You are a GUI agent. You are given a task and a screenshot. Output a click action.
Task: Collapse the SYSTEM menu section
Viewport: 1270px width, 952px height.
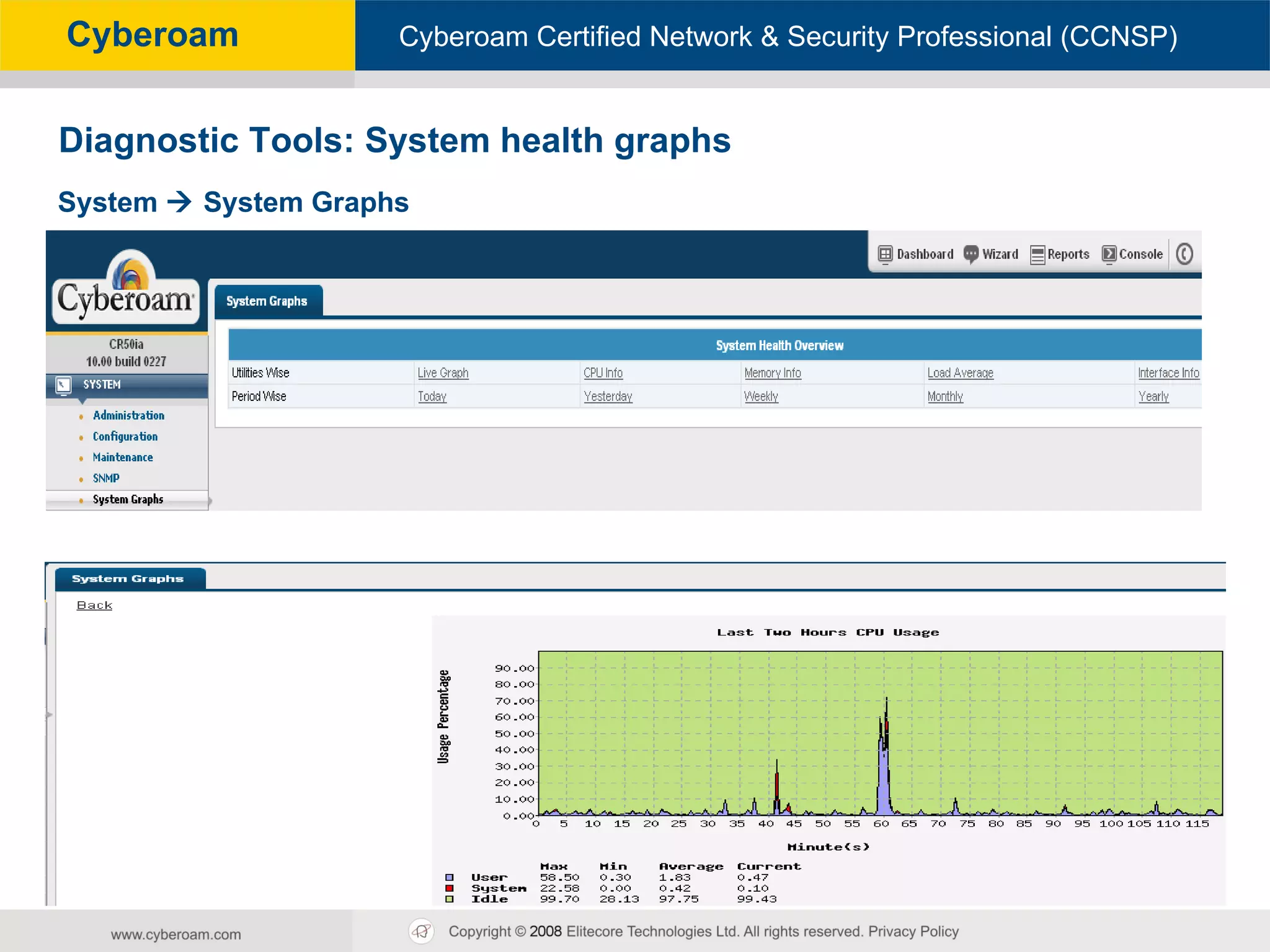pyautogui.click(x=127, y=385)
